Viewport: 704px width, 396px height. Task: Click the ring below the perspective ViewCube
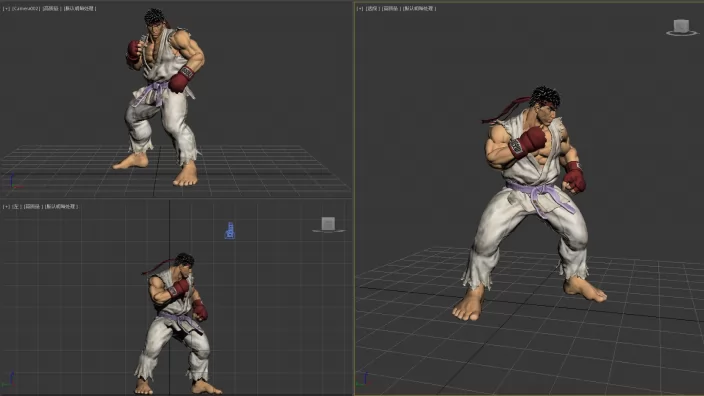(x=682, y=33)
